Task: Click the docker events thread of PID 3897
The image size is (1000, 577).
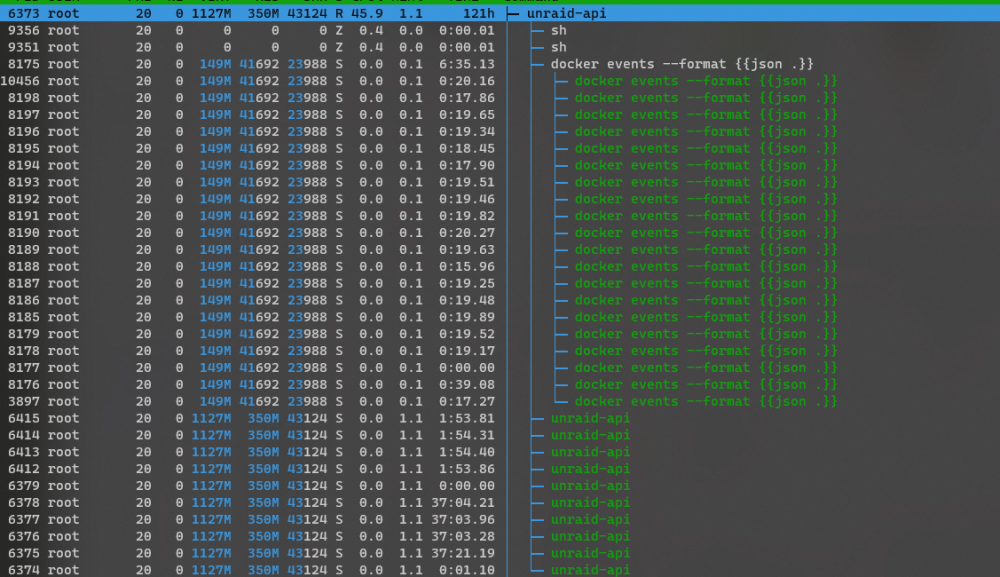Action: [705, 402]
